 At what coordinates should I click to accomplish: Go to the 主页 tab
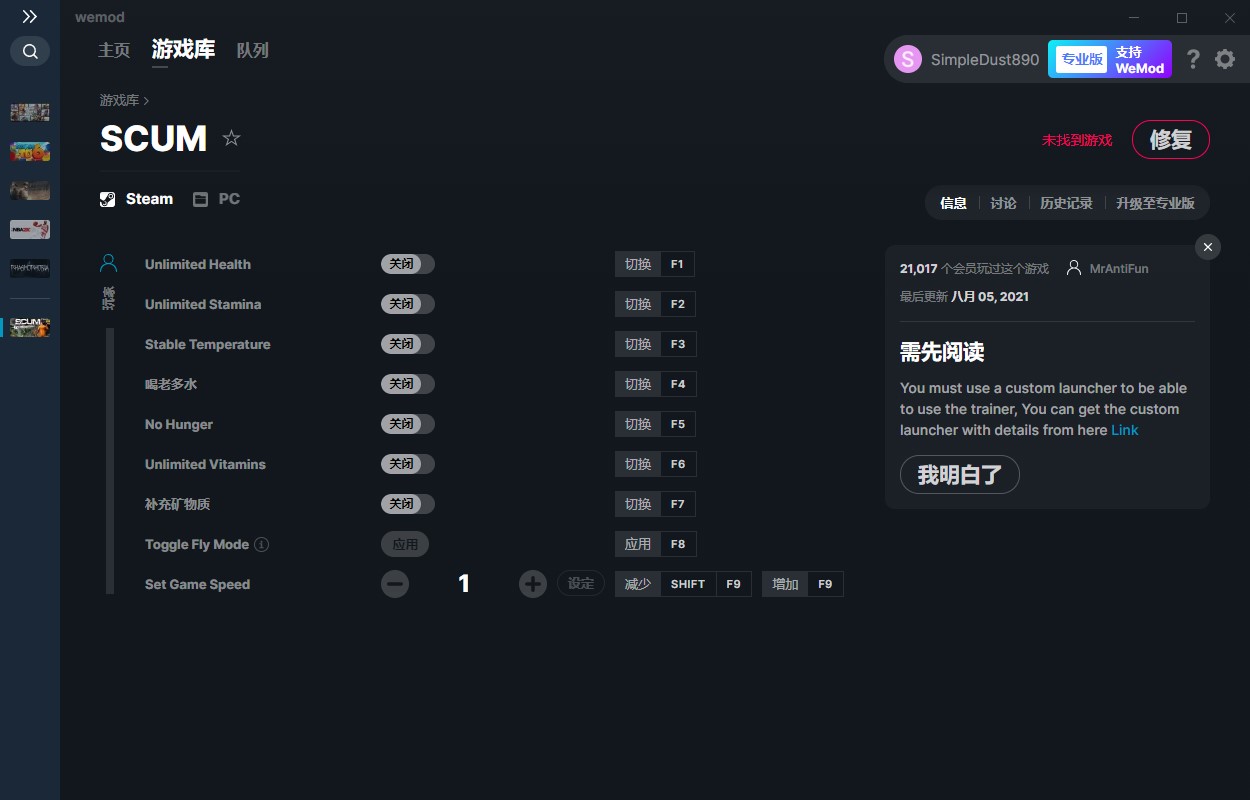114,50
